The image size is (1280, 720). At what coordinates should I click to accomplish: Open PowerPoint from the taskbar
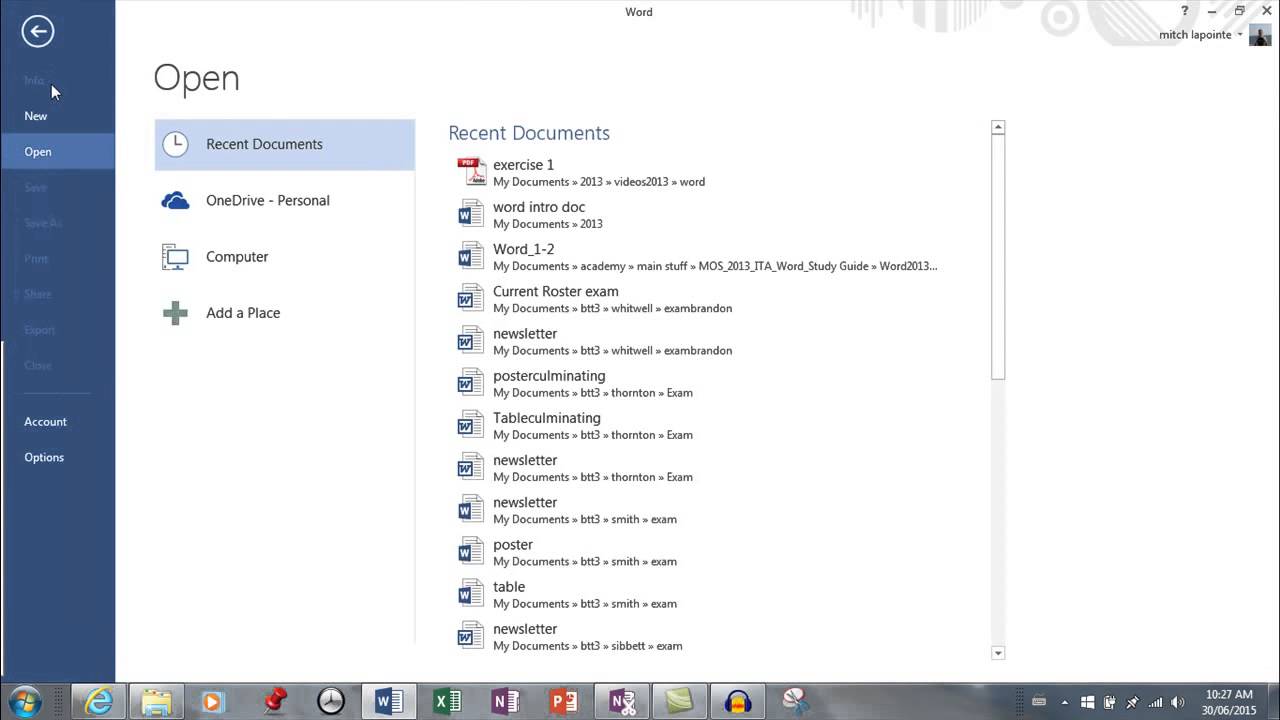point(564,702)
